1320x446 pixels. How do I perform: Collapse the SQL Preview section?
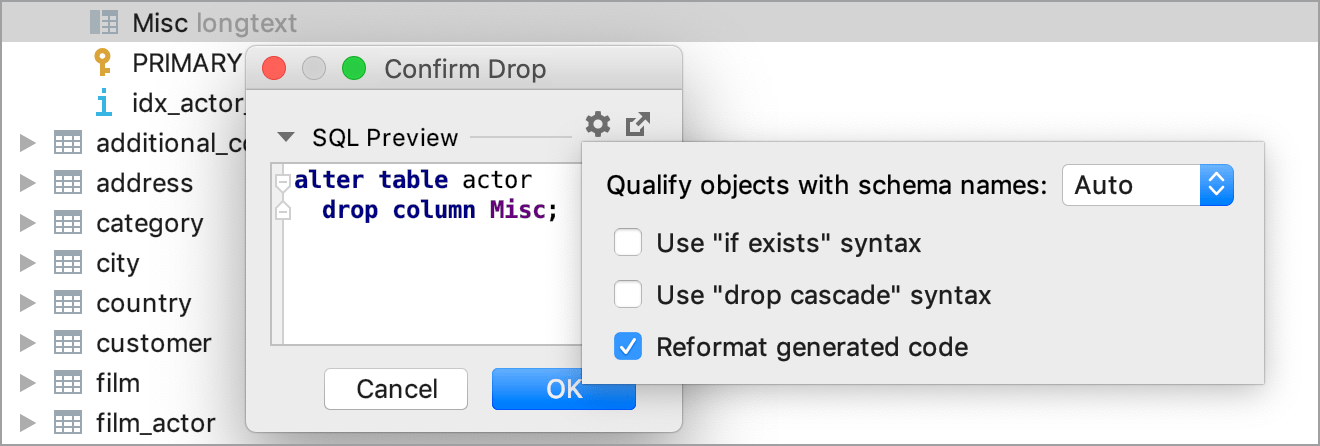click(287, 138)
